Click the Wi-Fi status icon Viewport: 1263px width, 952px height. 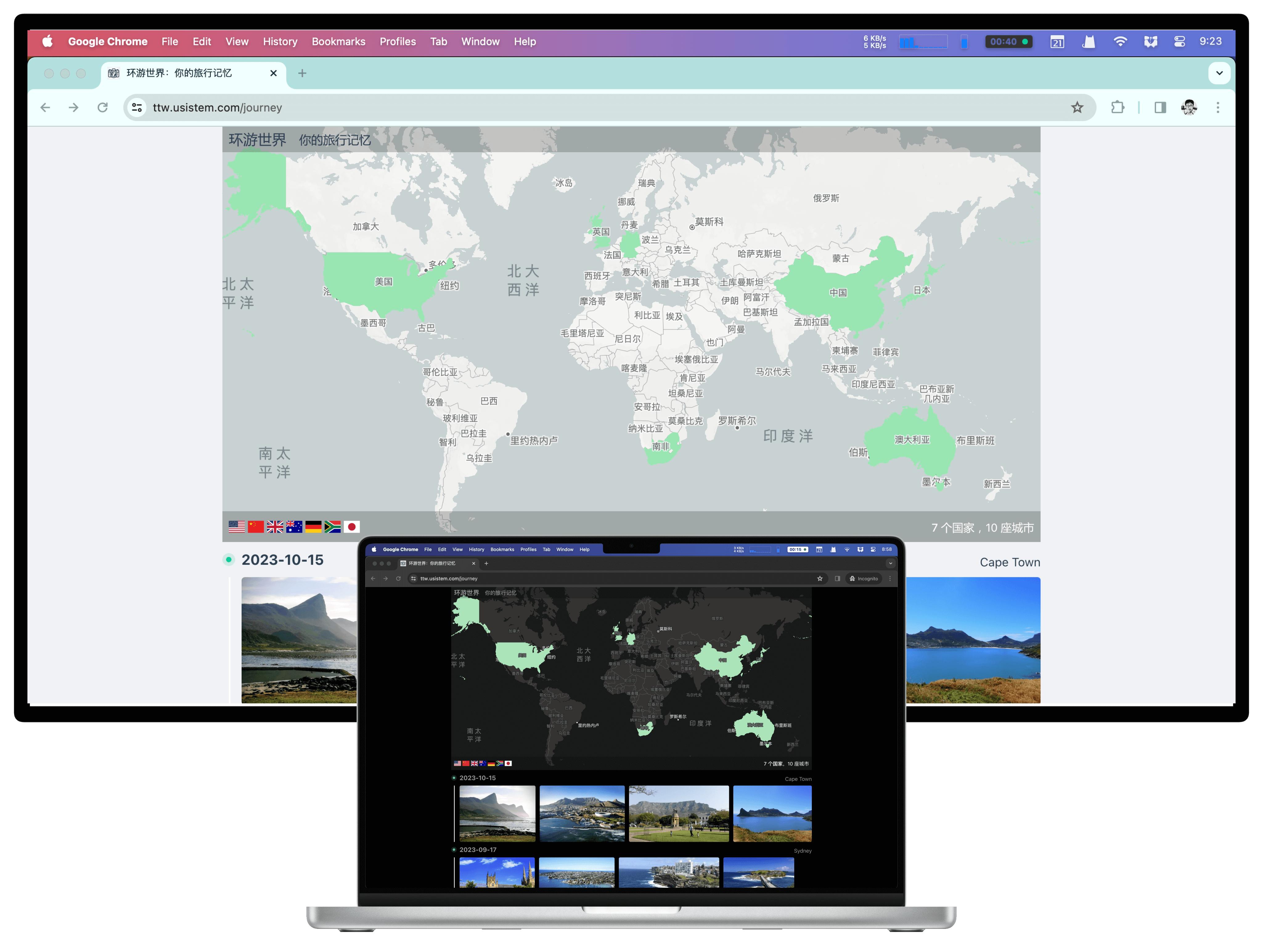click(1120, 42)
